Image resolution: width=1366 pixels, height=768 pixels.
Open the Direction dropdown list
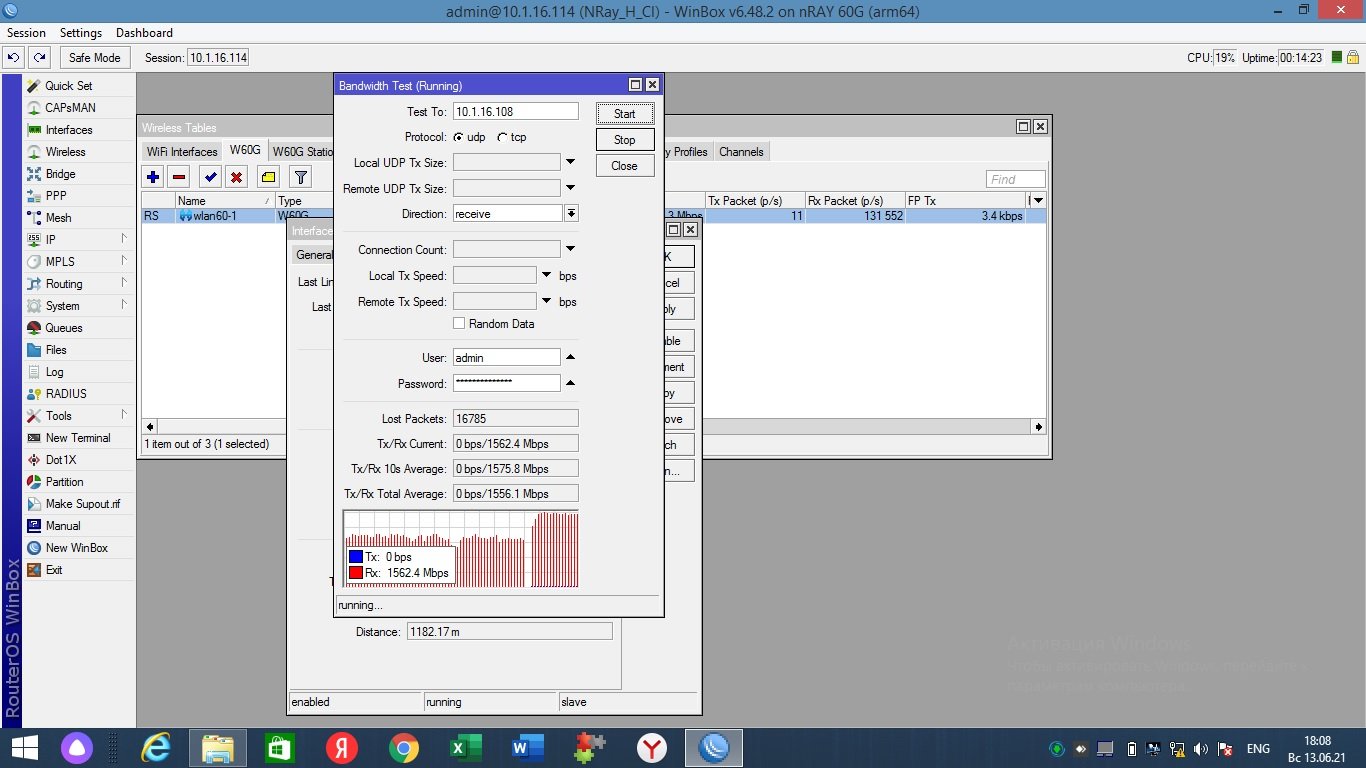point(571,214)
